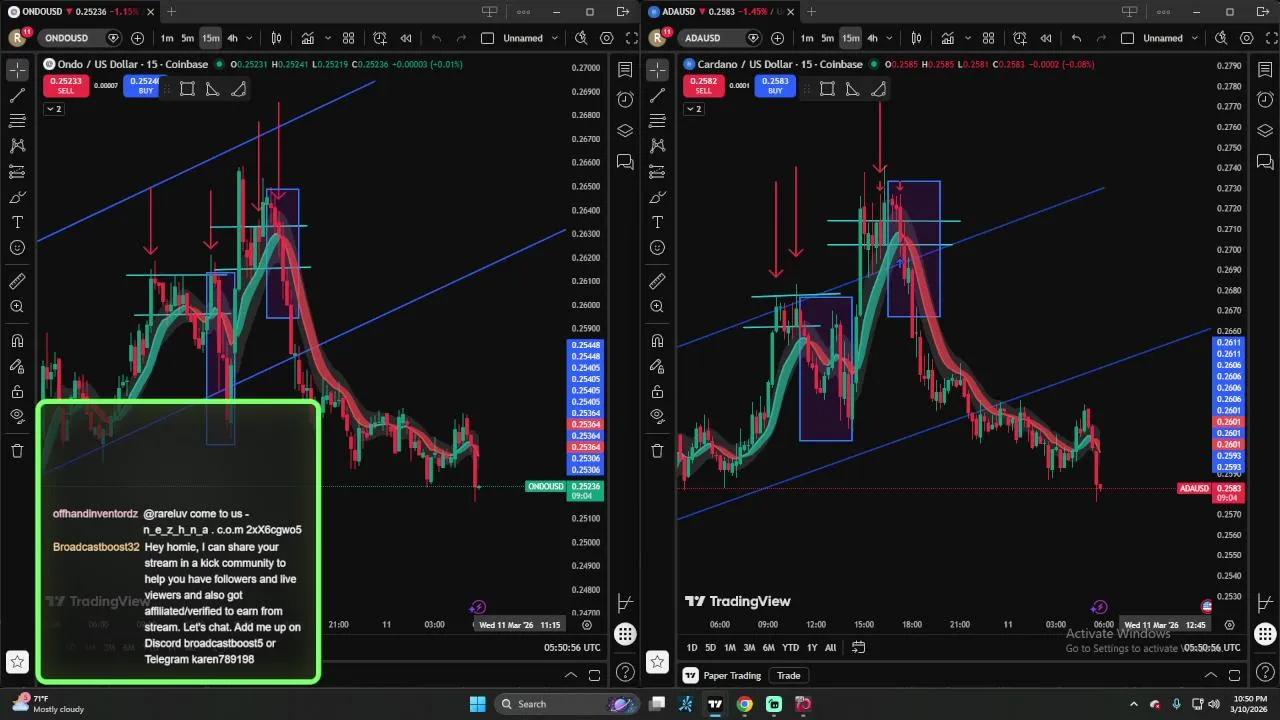The height and width of the screenshot is (720, 1280).
Task: Open the object tree layers icon in ADAUSD window
Action: (x=1265, y=131)
